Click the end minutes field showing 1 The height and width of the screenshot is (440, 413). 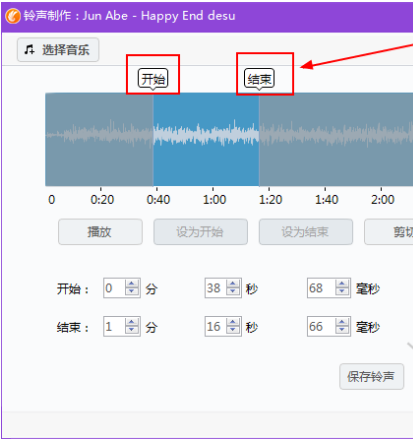pos(114,326)
